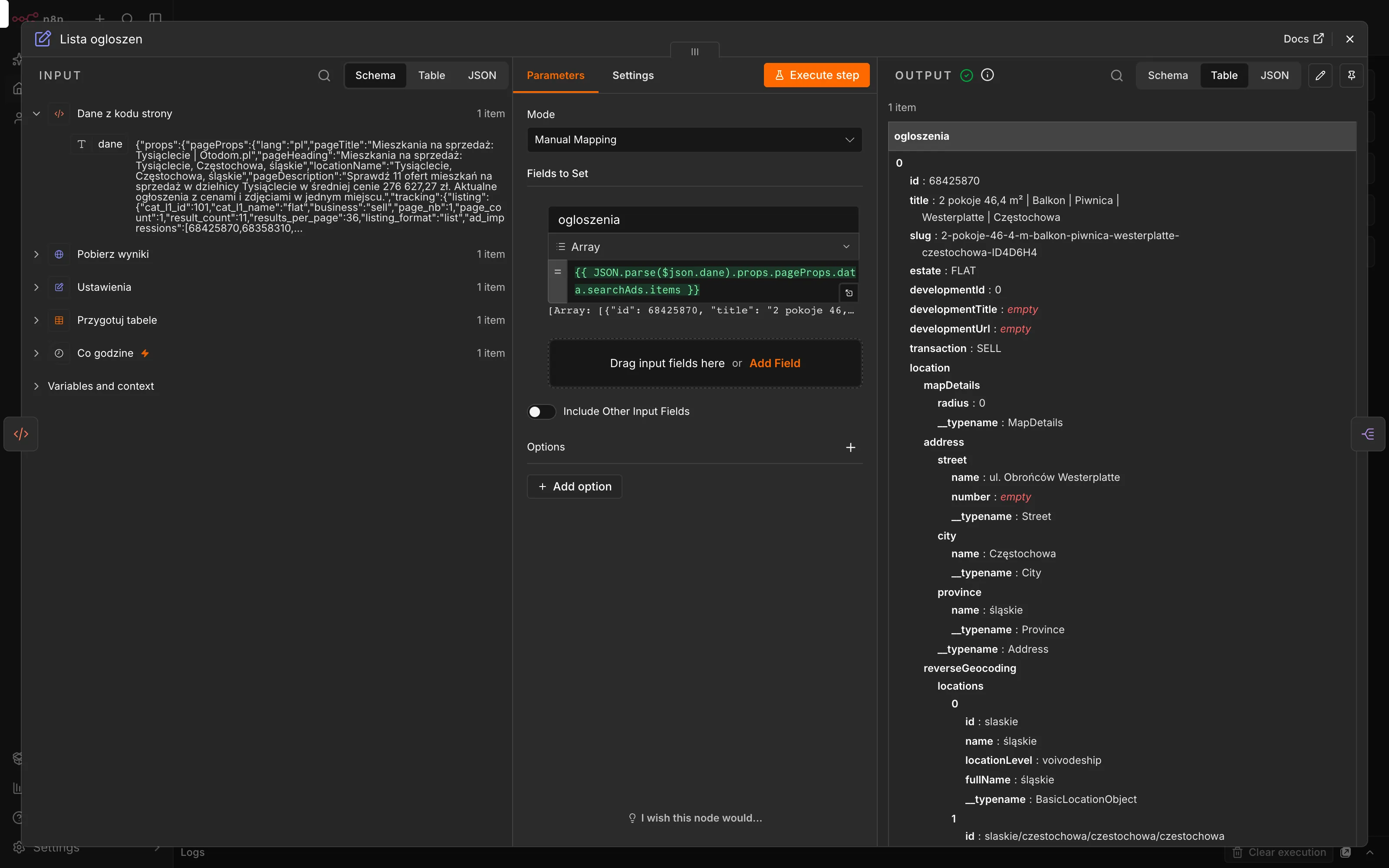Expand the Co godzine node
Screen dimensions: 1389x868
(36, 353)
